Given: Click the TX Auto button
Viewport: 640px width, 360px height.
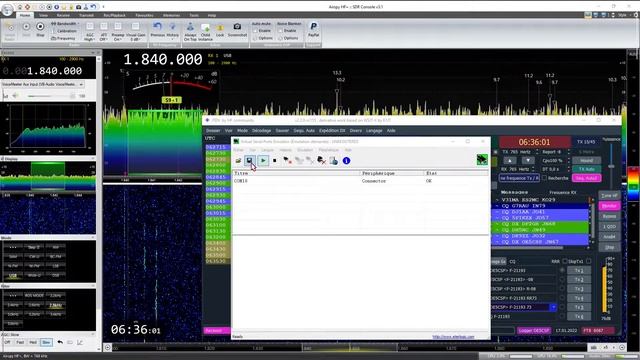Looking at the screenshot, I should tap(587, 169).
